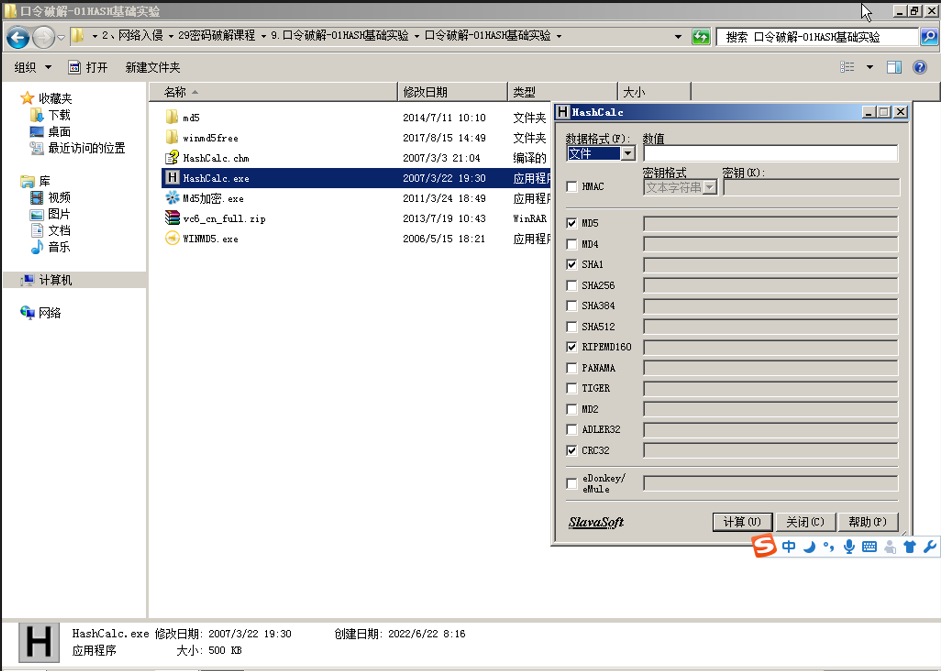Toggle Sogou Chinese/English mode 中 icon
Viewport: 941px width, 671px height.
tap(789, 546)
